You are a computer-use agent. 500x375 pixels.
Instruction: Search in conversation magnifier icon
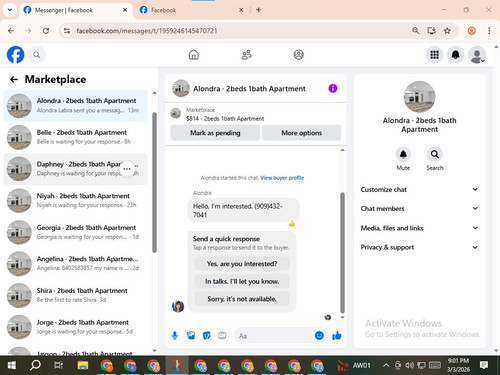coord(435,154)
